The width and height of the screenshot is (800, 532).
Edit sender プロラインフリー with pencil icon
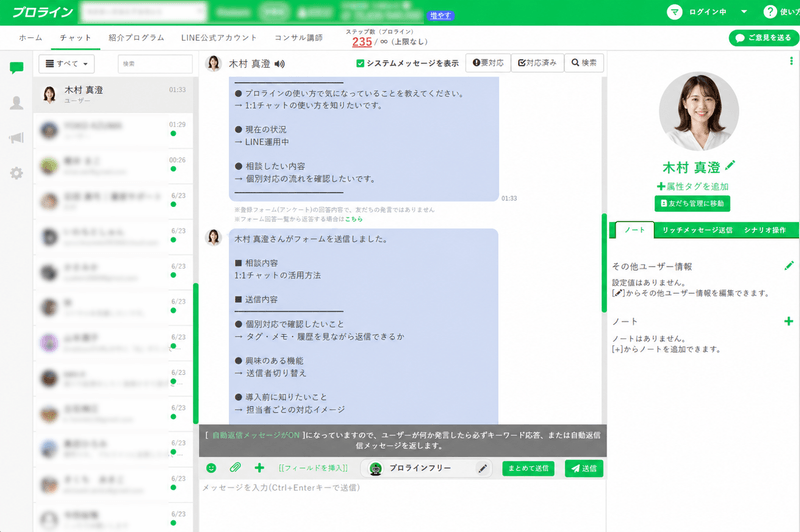pos(482,468)
